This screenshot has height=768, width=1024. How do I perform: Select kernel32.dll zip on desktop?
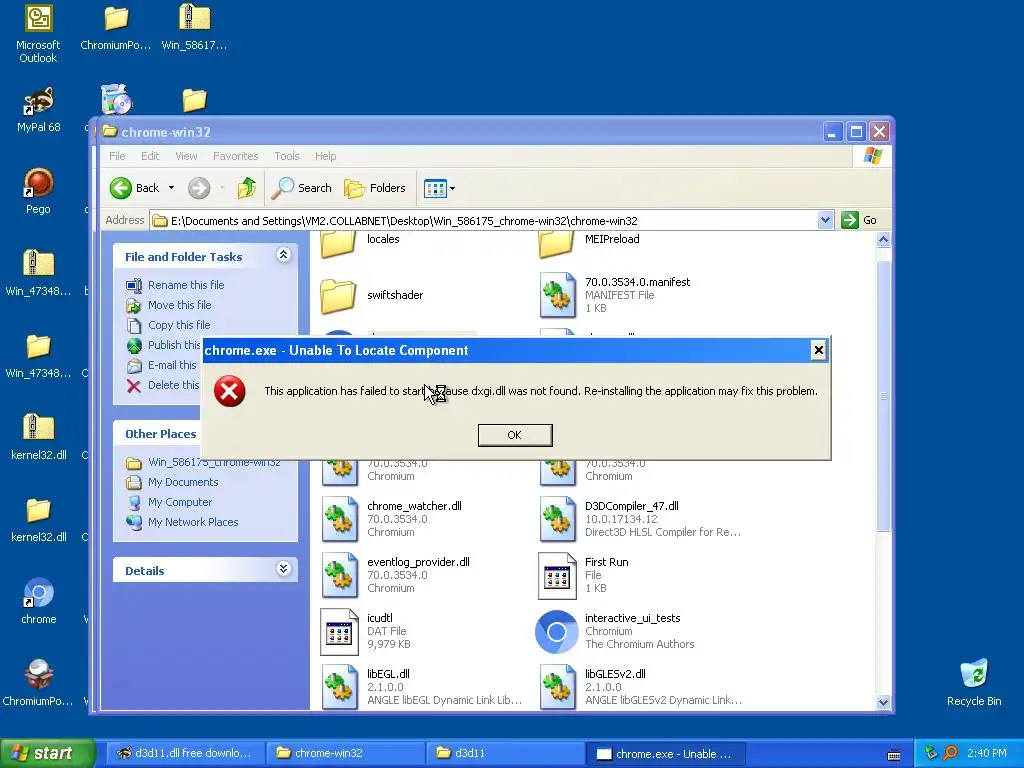click(x=39, y=436)
